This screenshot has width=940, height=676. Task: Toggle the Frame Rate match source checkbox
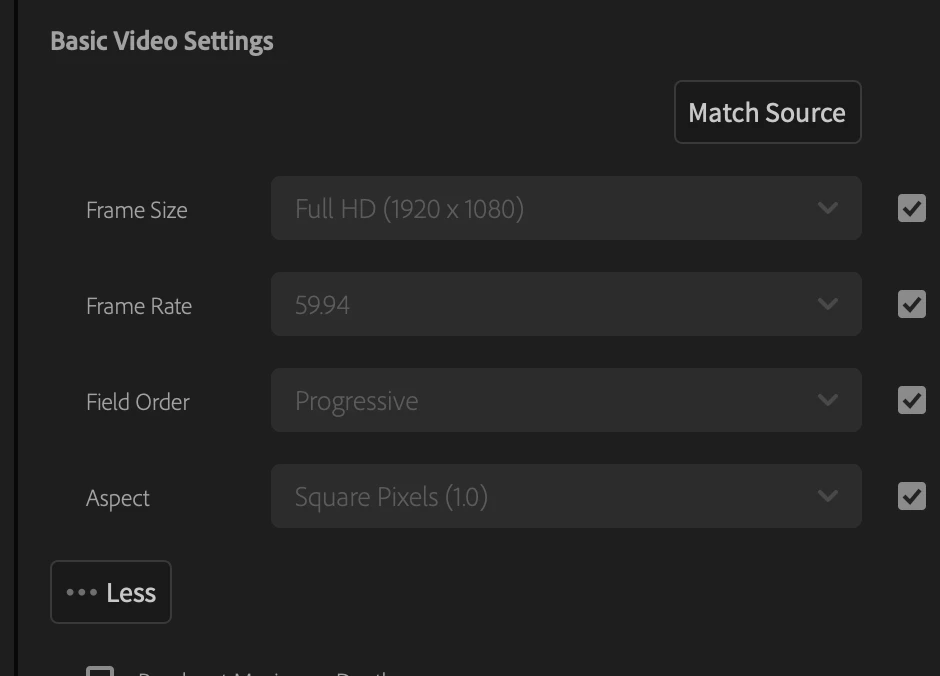click(x=911, y=304)
